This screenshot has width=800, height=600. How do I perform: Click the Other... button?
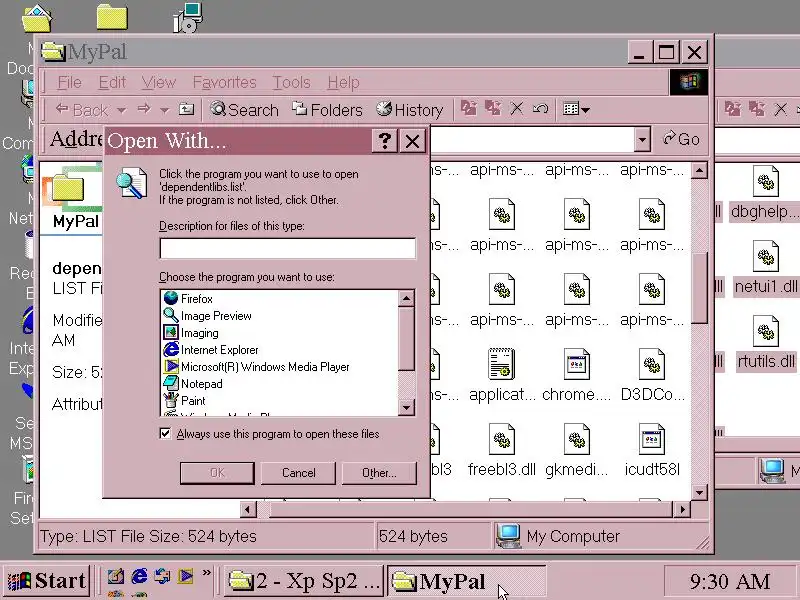379,473
